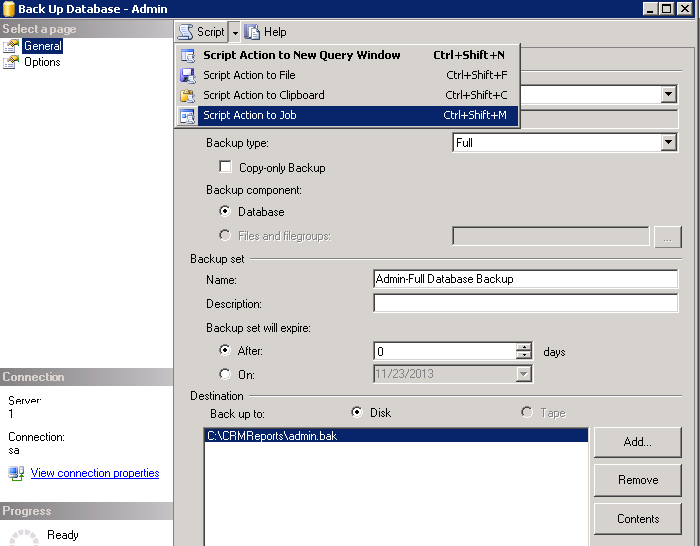Image resolution: width=700 pixels, height=546 pixels.
Task: Choose Script Action to Clipboard
Action: [348, 95]
